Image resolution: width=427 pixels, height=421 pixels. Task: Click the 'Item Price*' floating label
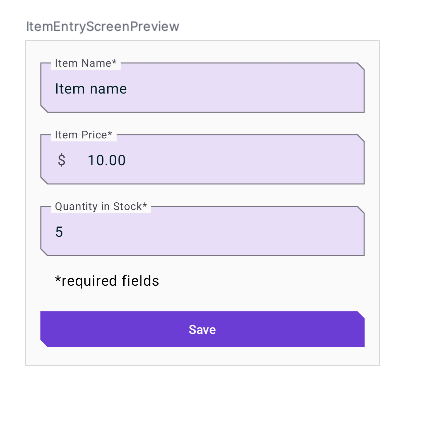pyautogui.click(x=84, y=135)
